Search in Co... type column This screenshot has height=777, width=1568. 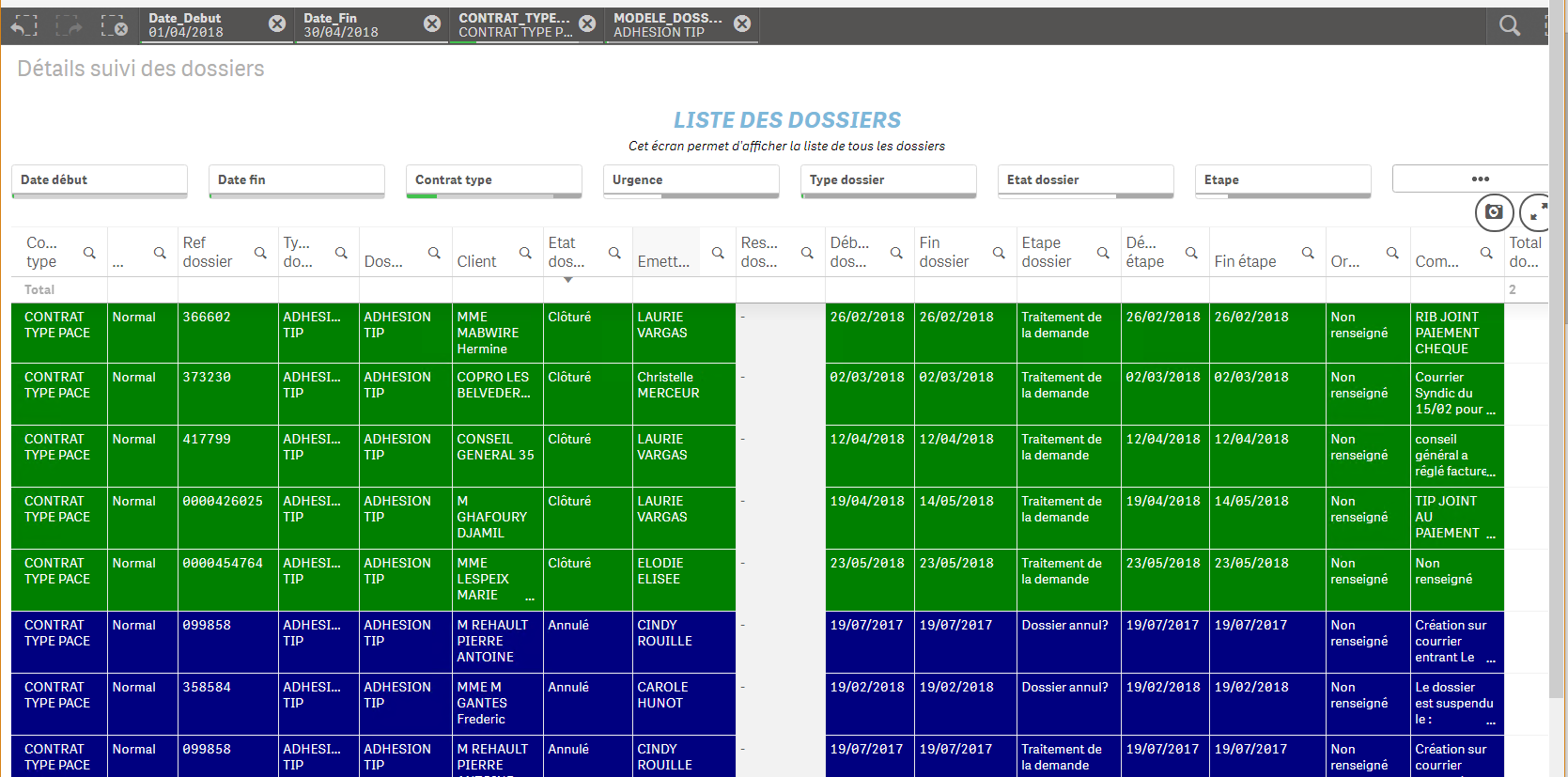point(89,253)
